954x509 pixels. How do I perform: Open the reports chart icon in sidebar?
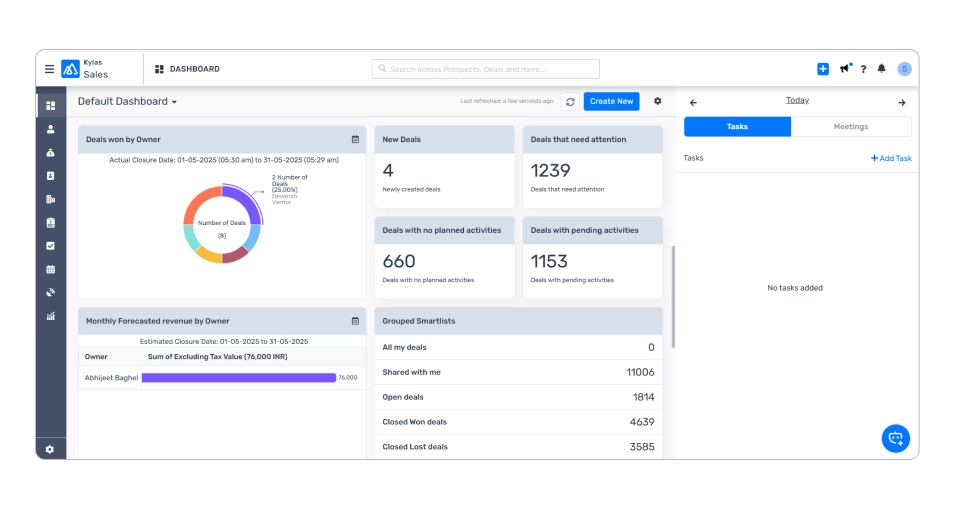point(50,316)
